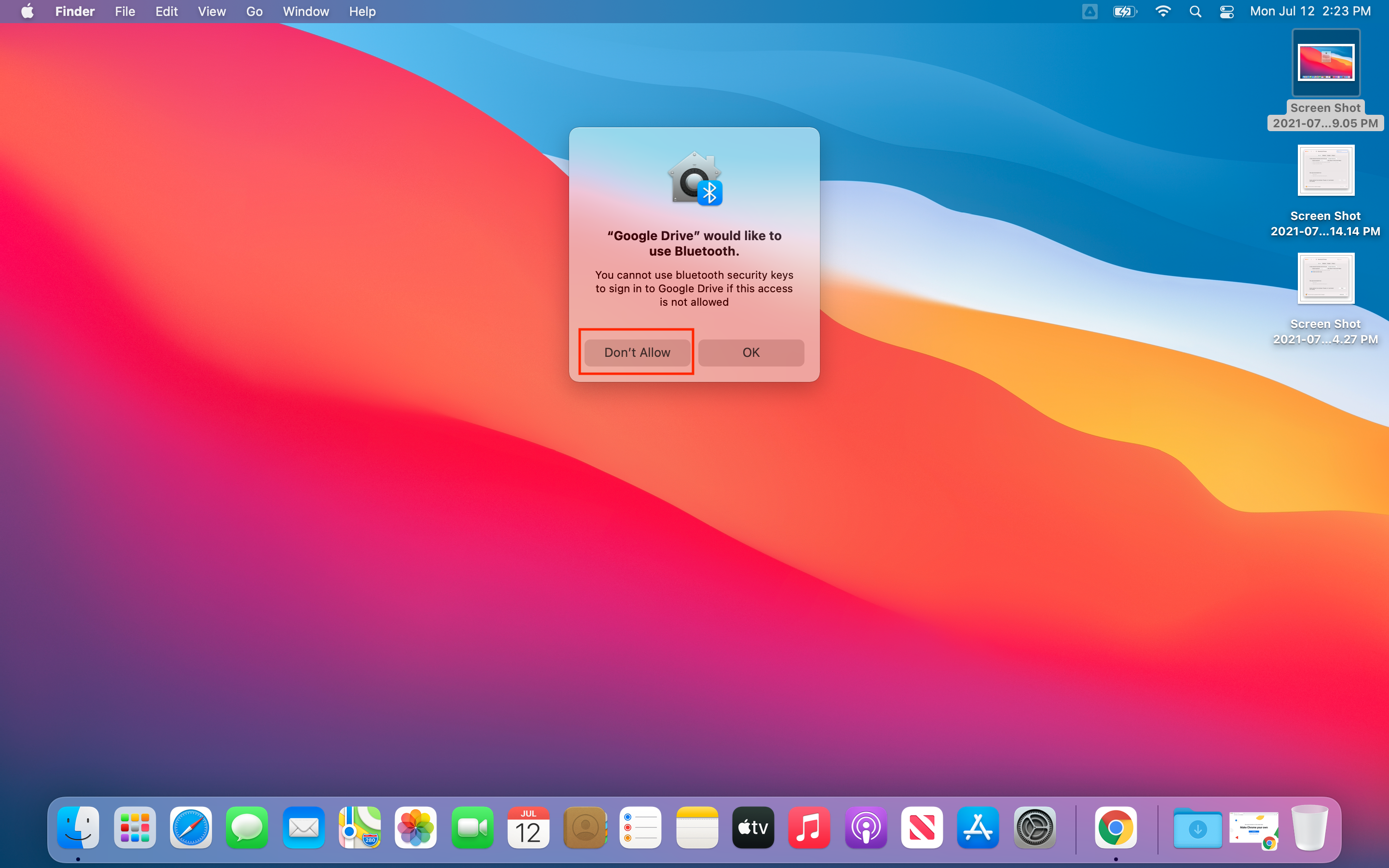
Task: Click OK to allow Bluetooth access
Action: point(751,353)
